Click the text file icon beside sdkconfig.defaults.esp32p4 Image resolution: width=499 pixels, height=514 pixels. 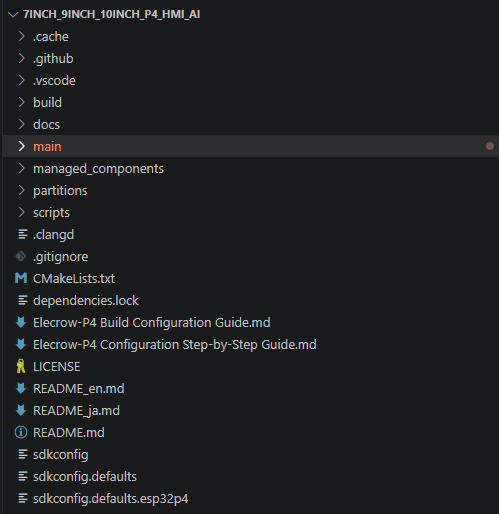pos(23,498)
